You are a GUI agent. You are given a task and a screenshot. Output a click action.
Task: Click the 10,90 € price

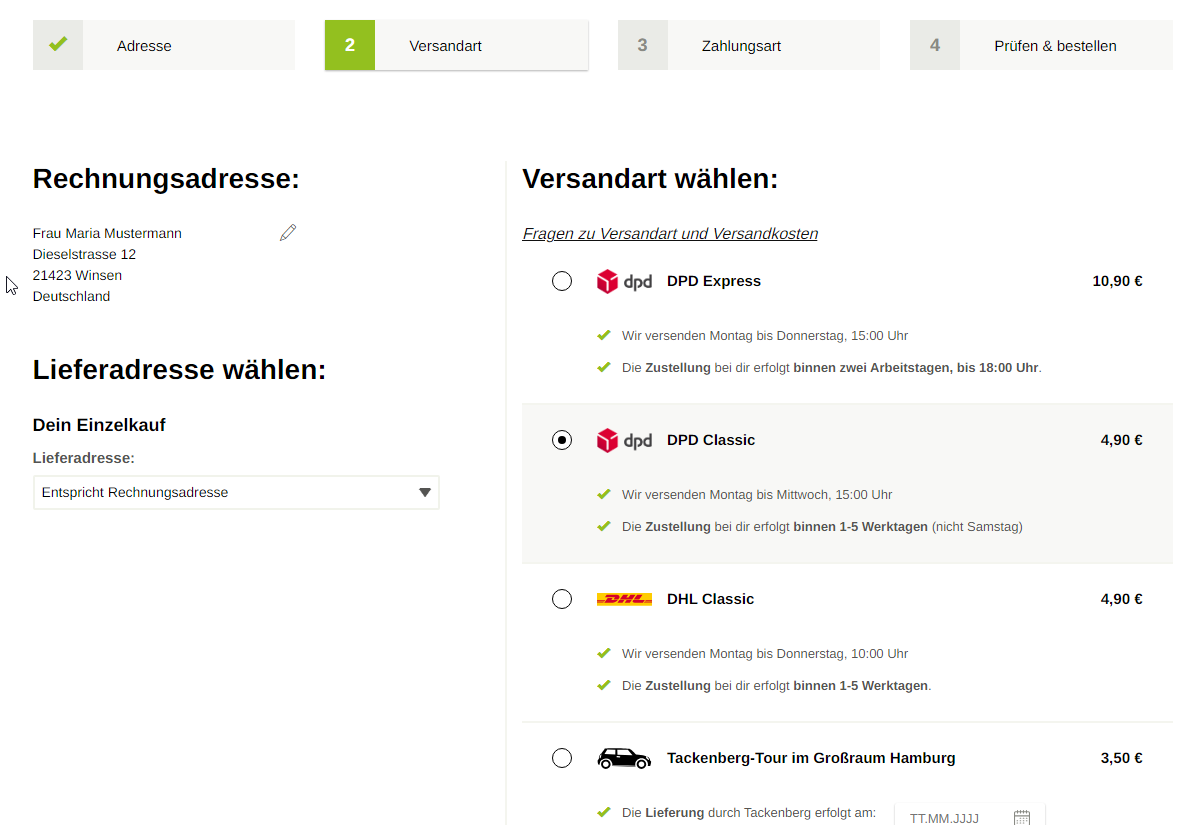(x=1117, y=281)
